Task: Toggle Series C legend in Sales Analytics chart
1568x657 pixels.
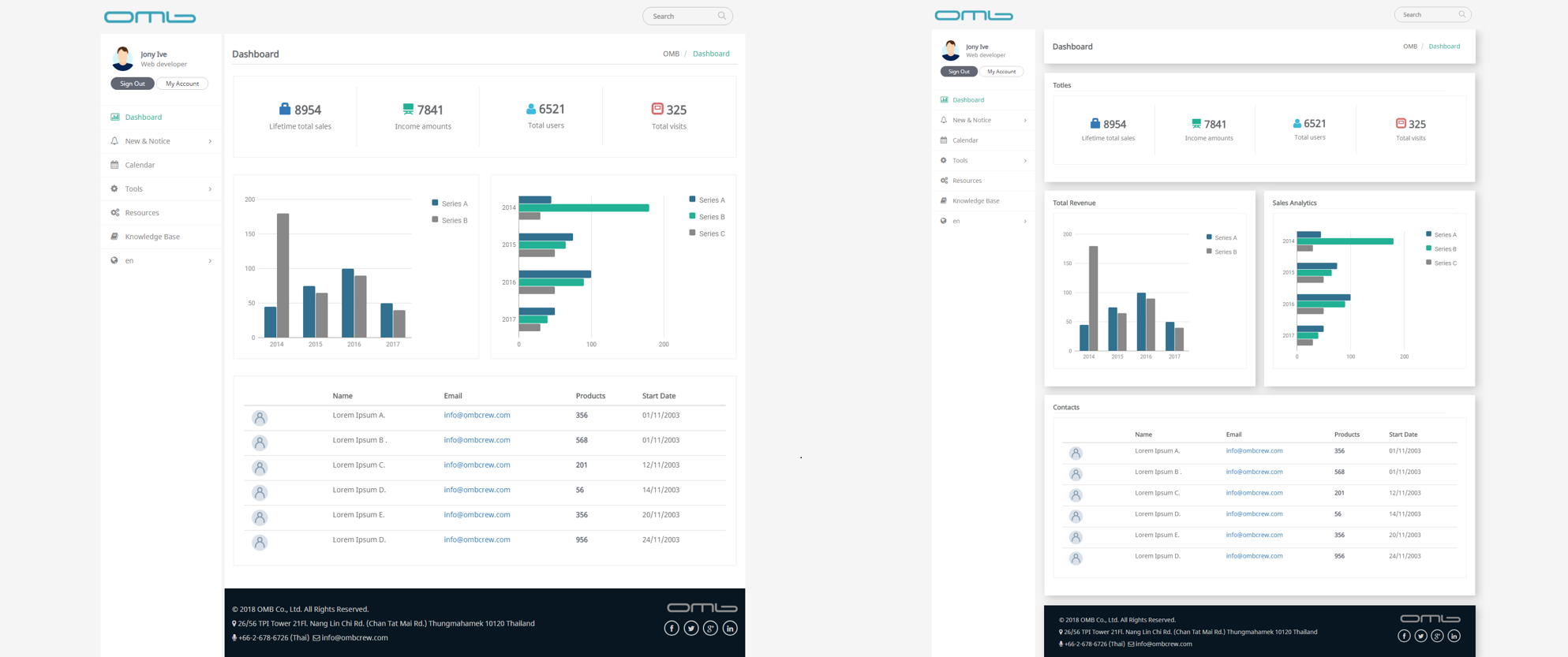Action: (x=1440, y=263)
